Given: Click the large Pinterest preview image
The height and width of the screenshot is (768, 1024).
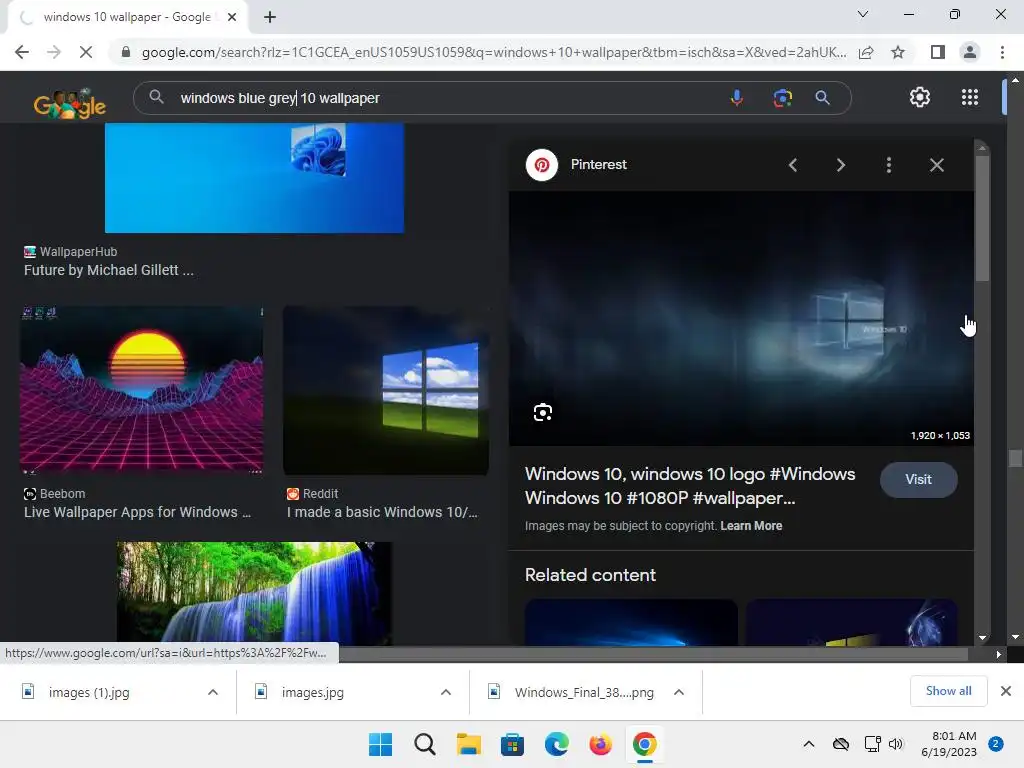Looking at the screenshot, I should pos(741,319).
